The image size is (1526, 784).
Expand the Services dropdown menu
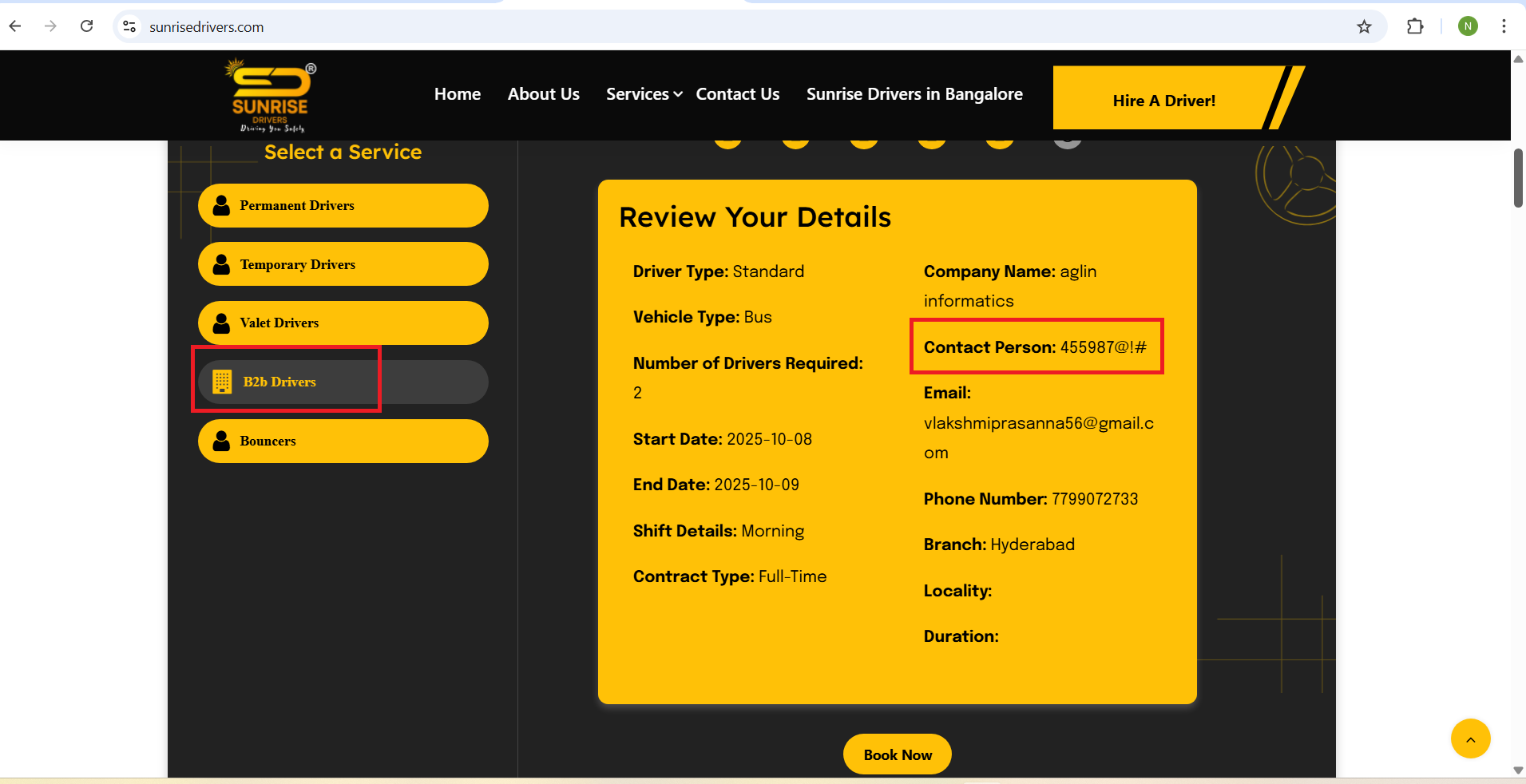(x=644, y=94)
